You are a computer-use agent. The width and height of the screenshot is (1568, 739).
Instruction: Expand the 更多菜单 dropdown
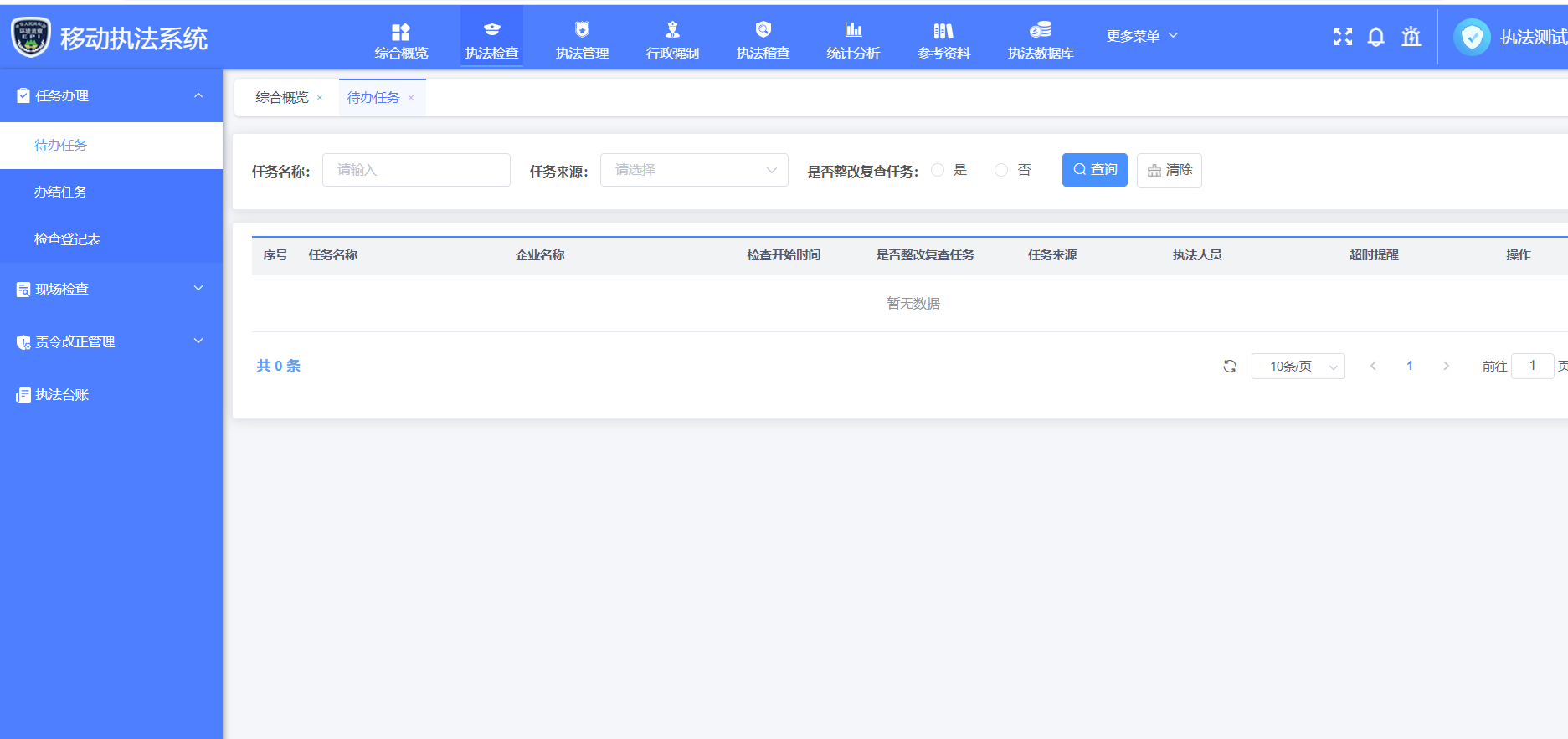(1142, 36)
